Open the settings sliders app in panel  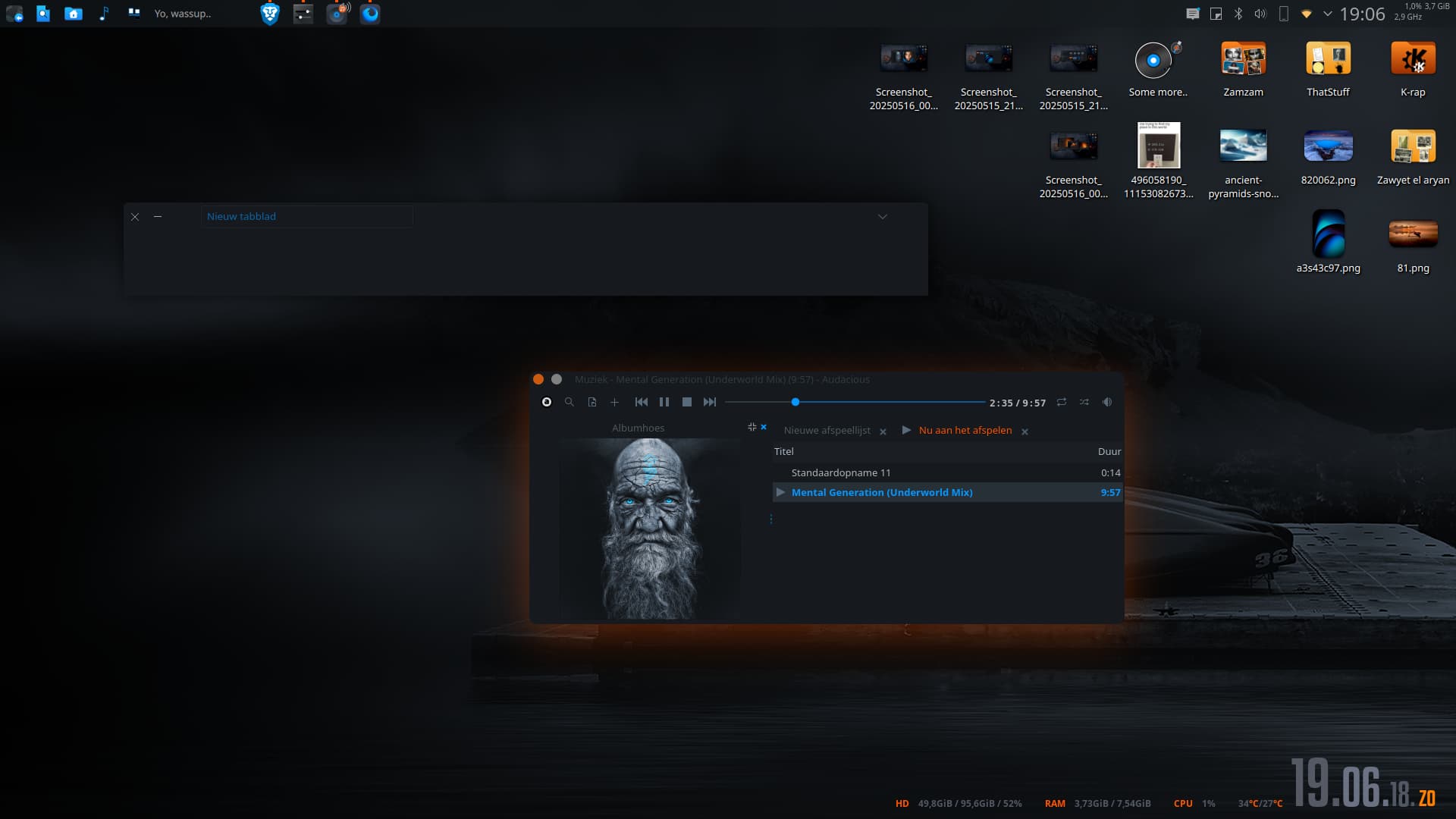[303, 14]
